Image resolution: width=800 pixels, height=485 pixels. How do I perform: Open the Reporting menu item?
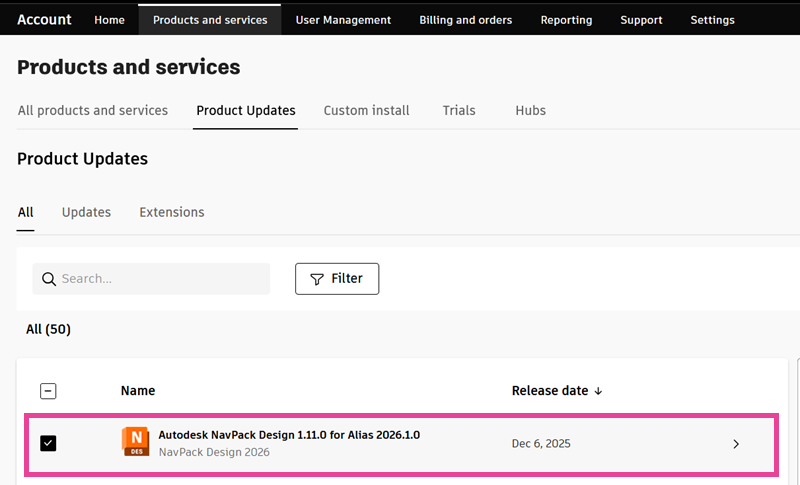coord(566,20)
